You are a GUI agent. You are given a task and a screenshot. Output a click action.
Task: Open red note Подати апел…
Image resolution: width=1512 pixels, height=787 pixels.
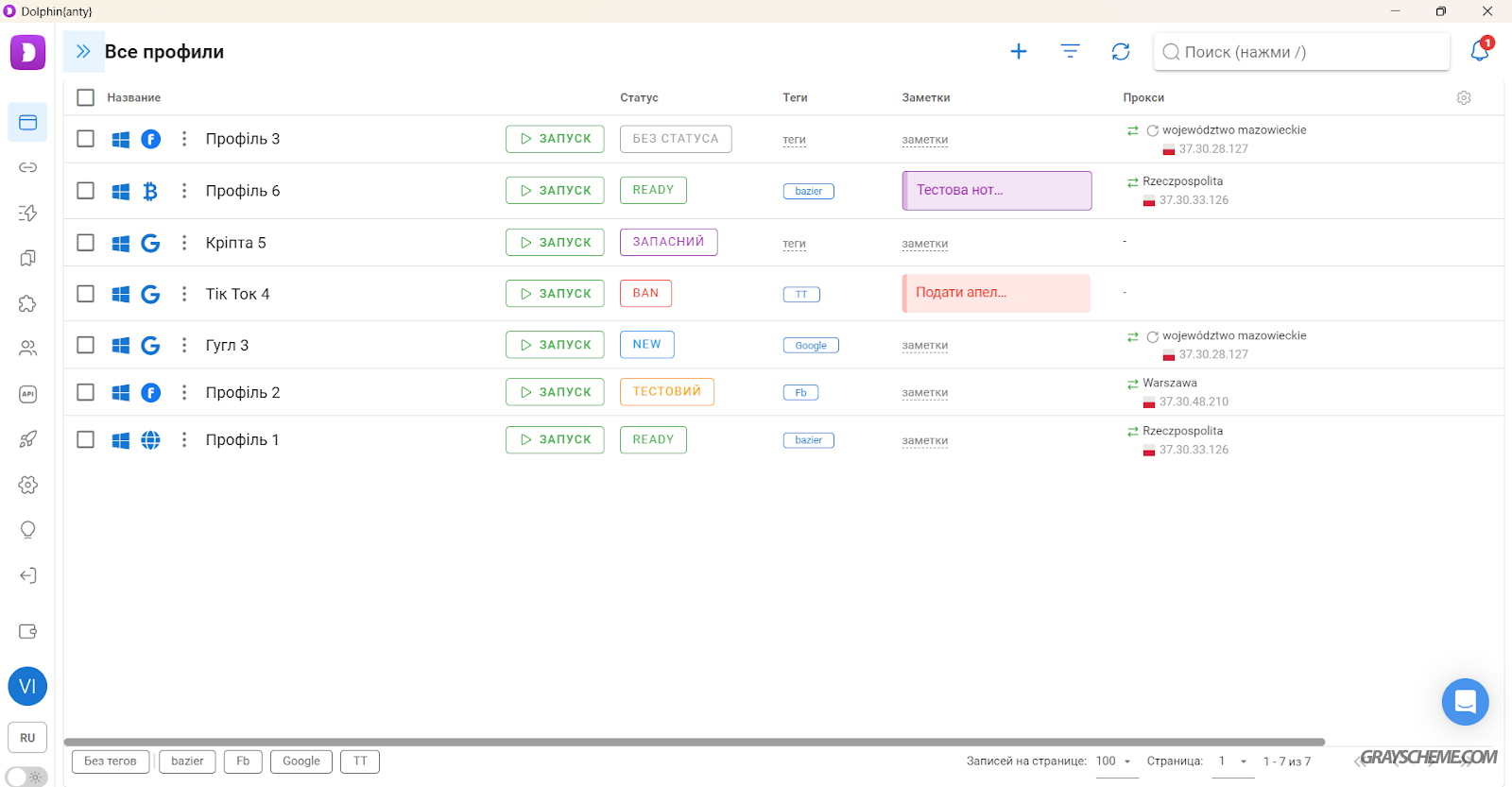click(x=996, y=293)
